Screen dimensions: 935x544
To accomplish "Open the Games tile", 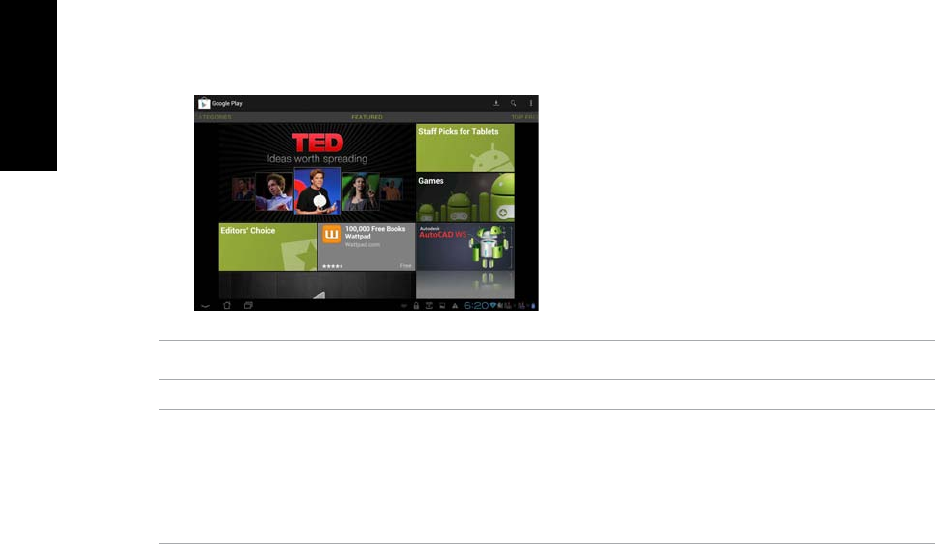I will click(465, 197).
